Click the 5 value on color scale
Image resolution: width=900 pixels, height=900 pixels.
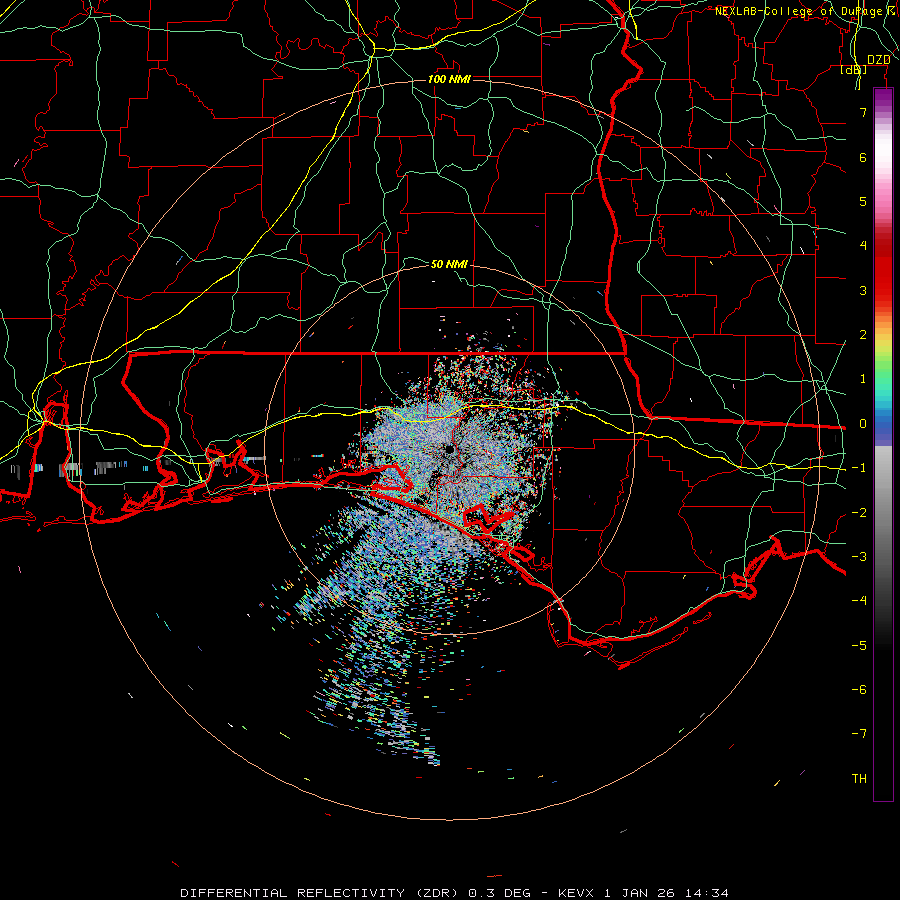point(863,201)
